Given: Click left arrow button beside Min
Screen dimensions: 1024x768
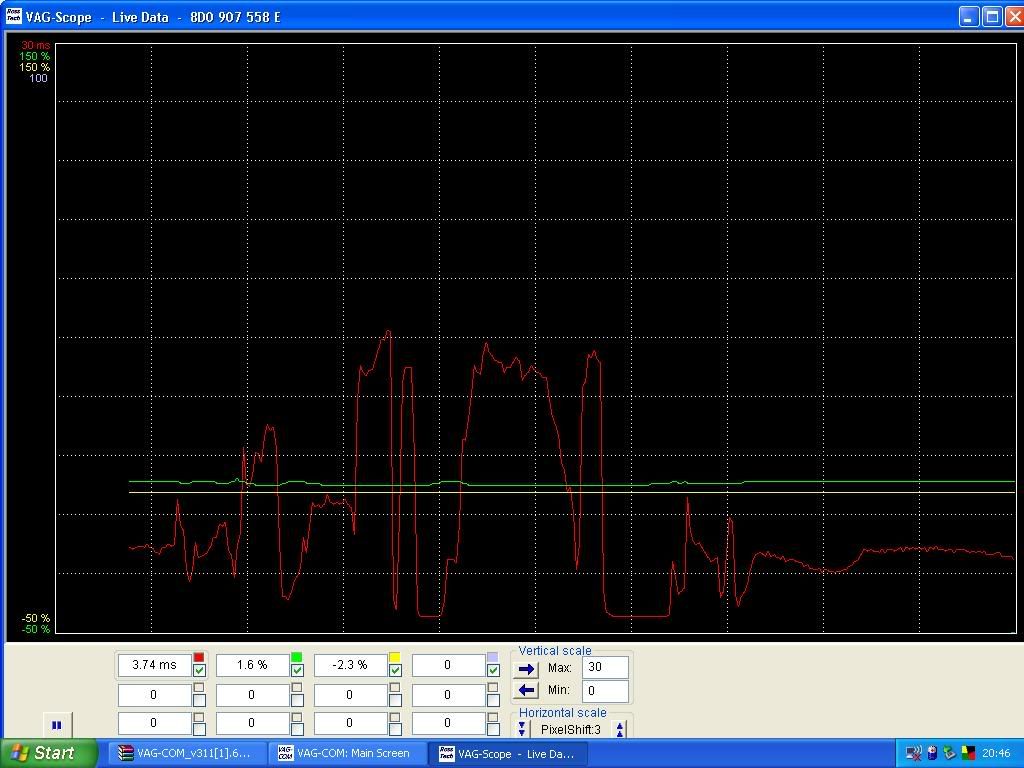Looking at the screenshot, I should pos(527,690).
